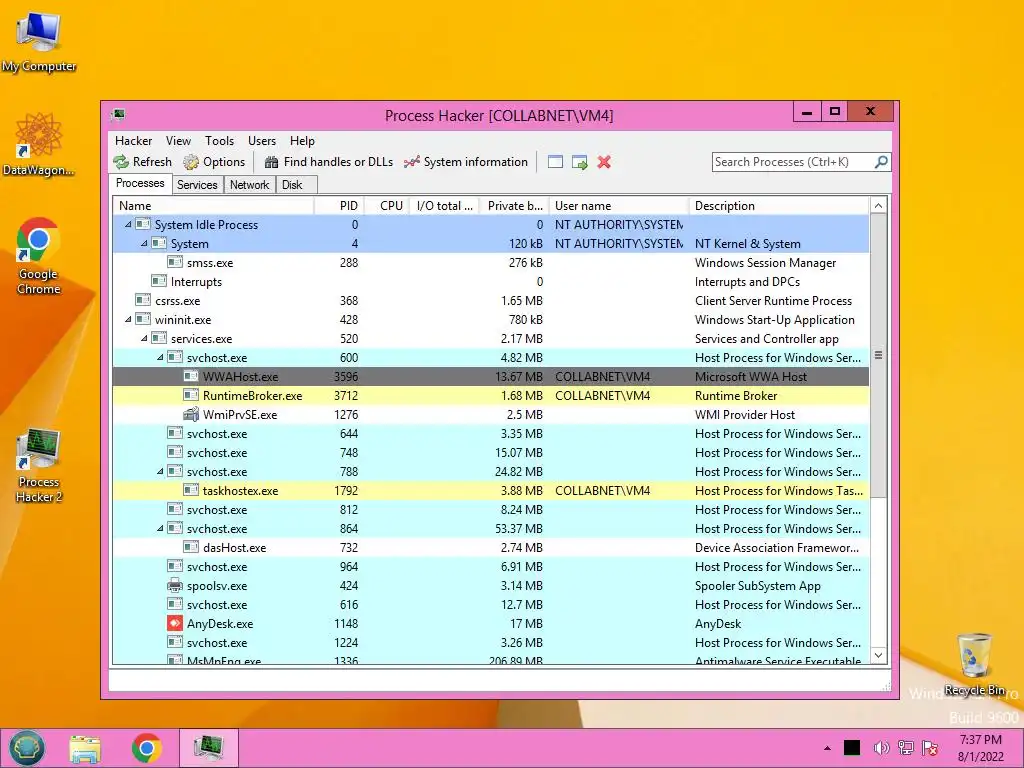
Task: Select the My Computer desktop icon
Action: 39,42
